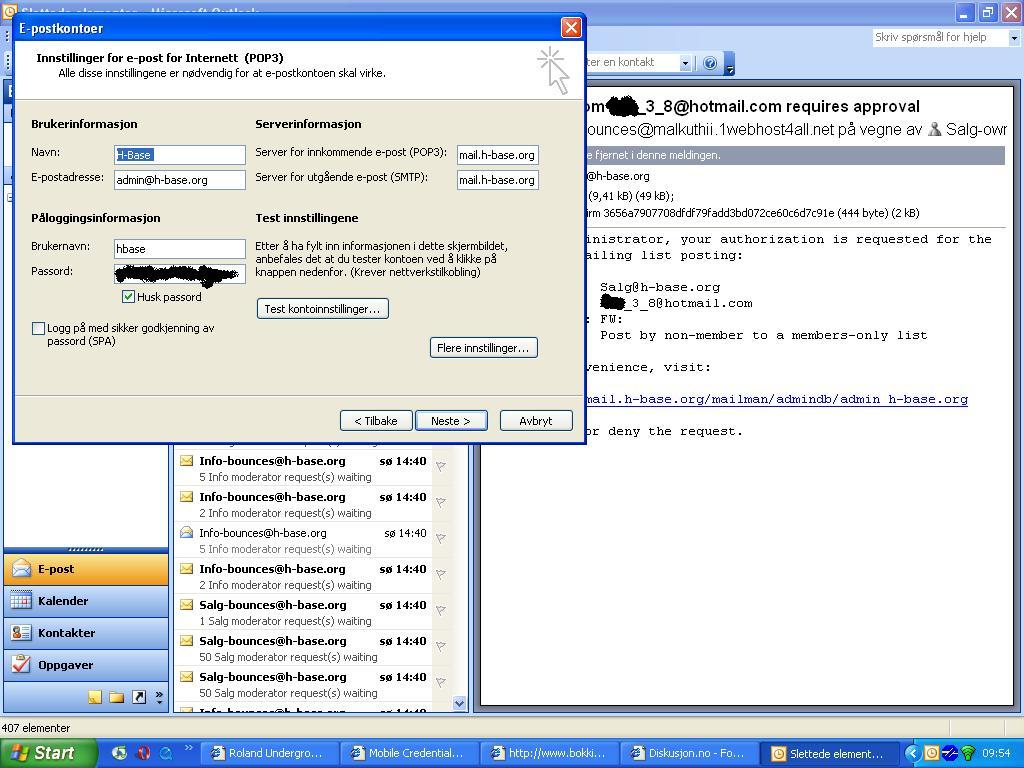Viewport: 1024px width, 768px height.
Task: Click the presence icon next to Salg-owner
Action: (x=935, y=129)
